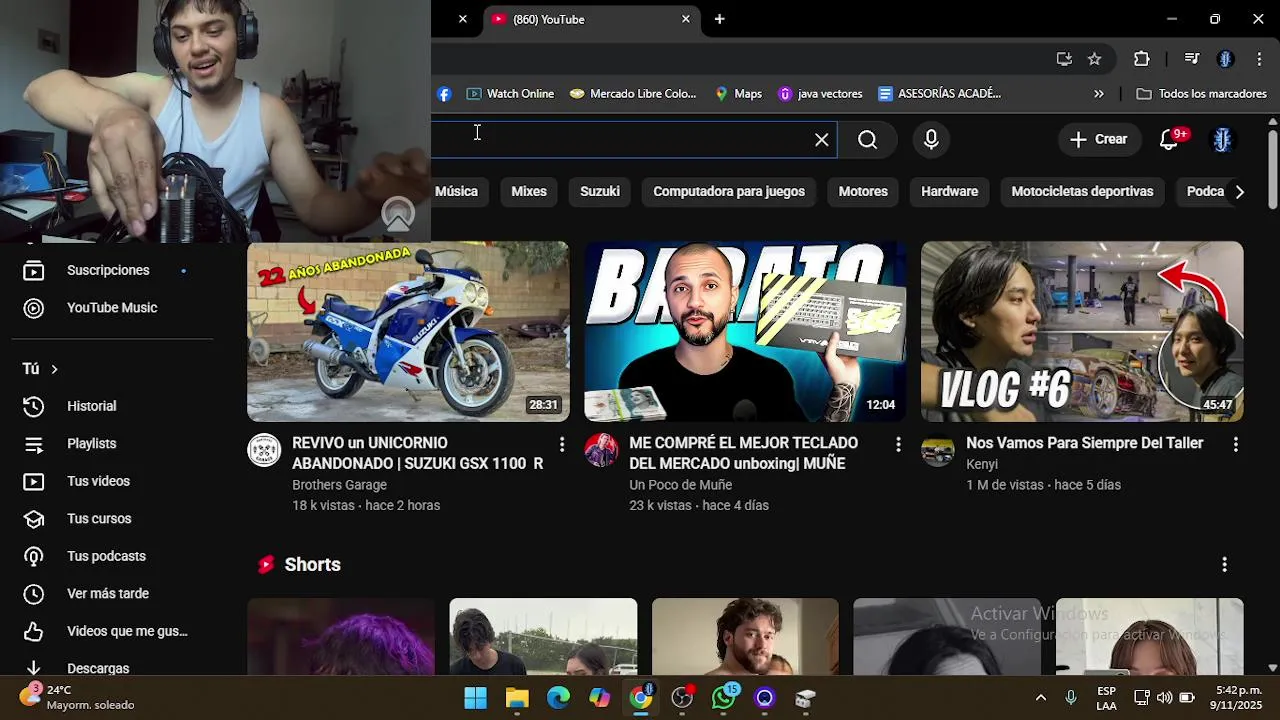Open Un Poco de Muñe channel name
The height and width of the screenshot is (720, 1280).
[x=681, y=485]
